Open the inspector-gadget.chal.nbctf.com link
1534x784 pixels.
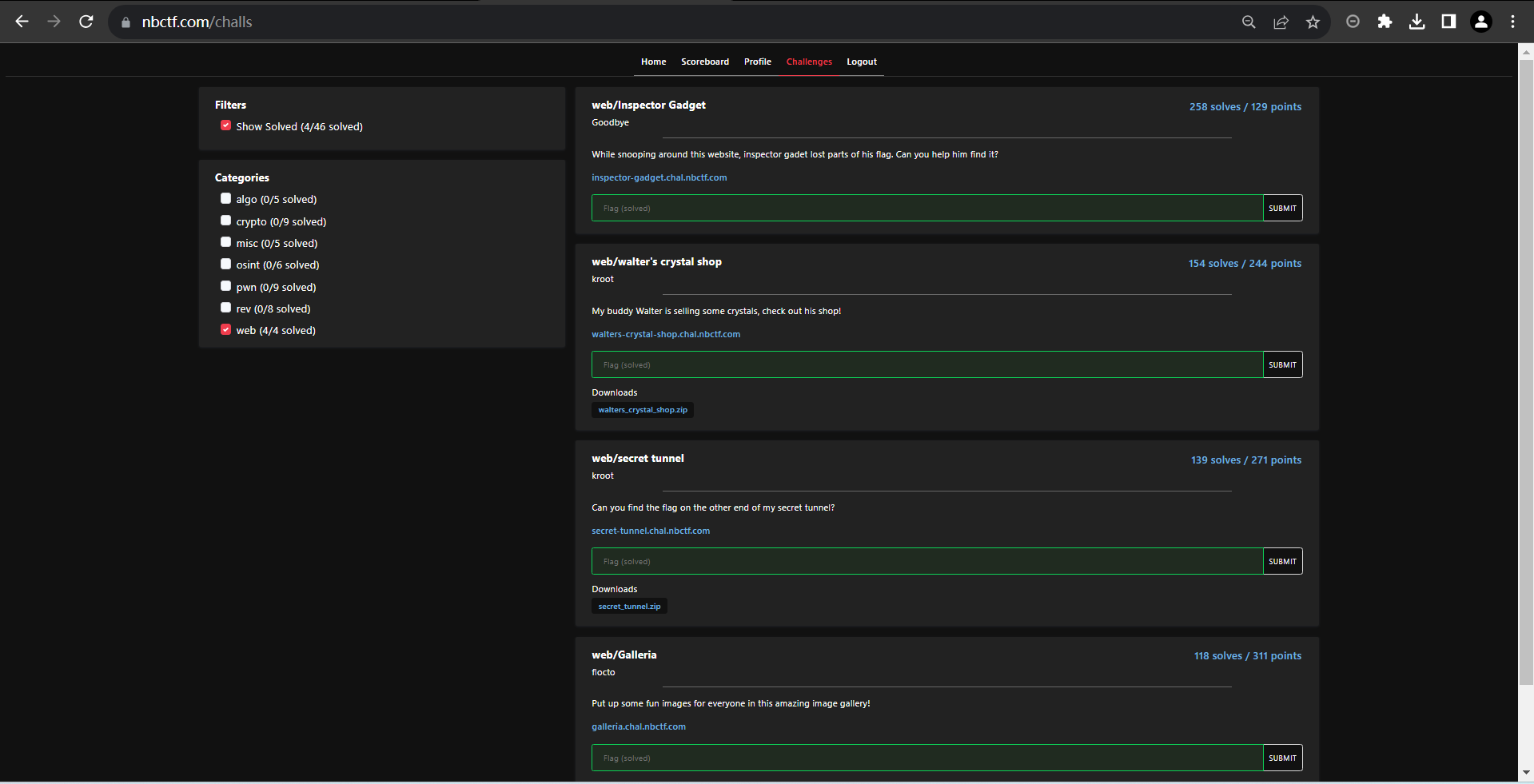tap(659, 177)
